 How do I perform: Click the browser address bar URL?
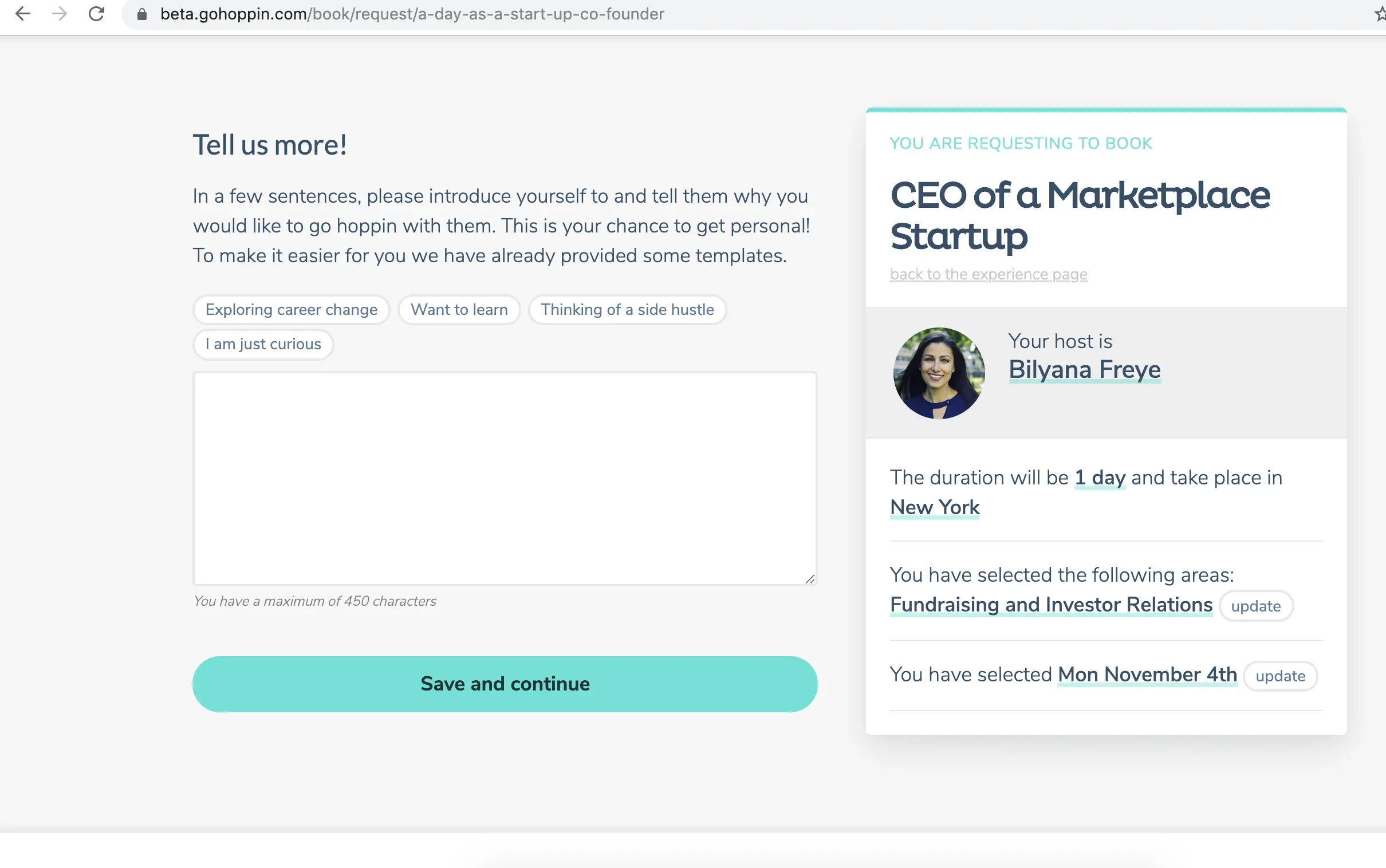pos(412,14)
